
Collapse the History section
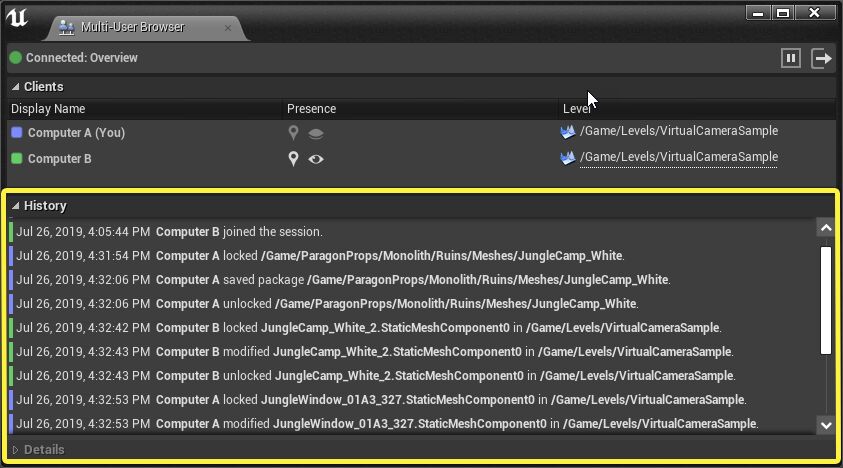[16, 205]
